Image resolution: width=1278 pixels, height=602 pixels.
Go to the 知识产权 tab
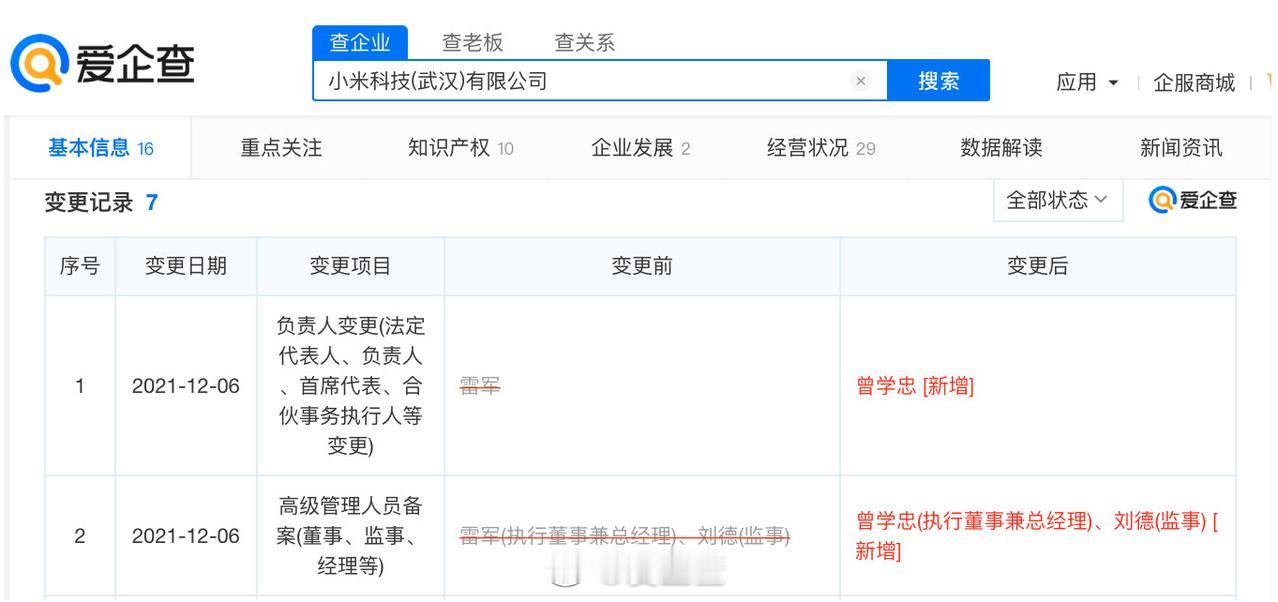pos(461,148)
